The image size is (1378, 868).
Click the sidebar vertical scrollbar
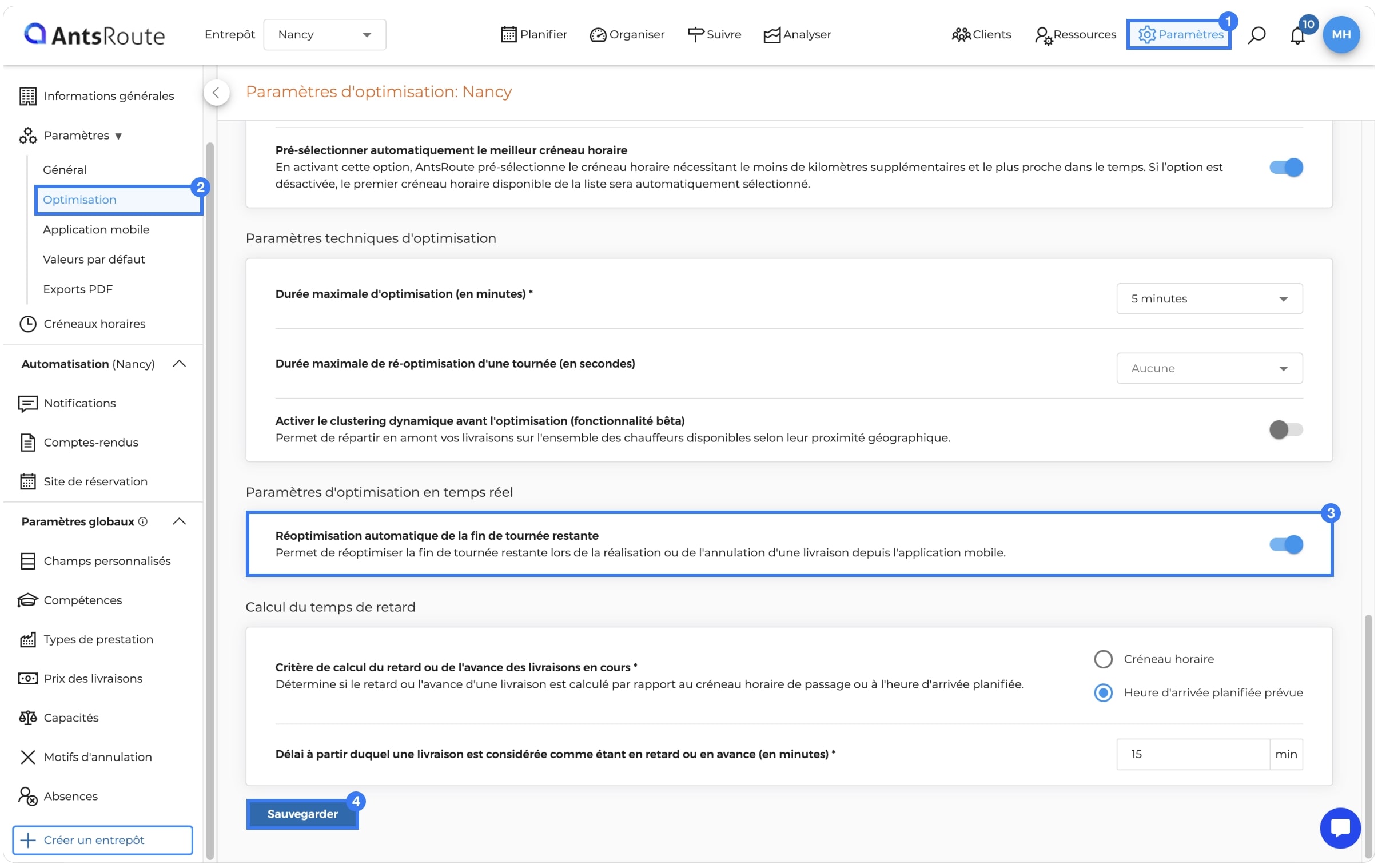[x=209, y=501]
